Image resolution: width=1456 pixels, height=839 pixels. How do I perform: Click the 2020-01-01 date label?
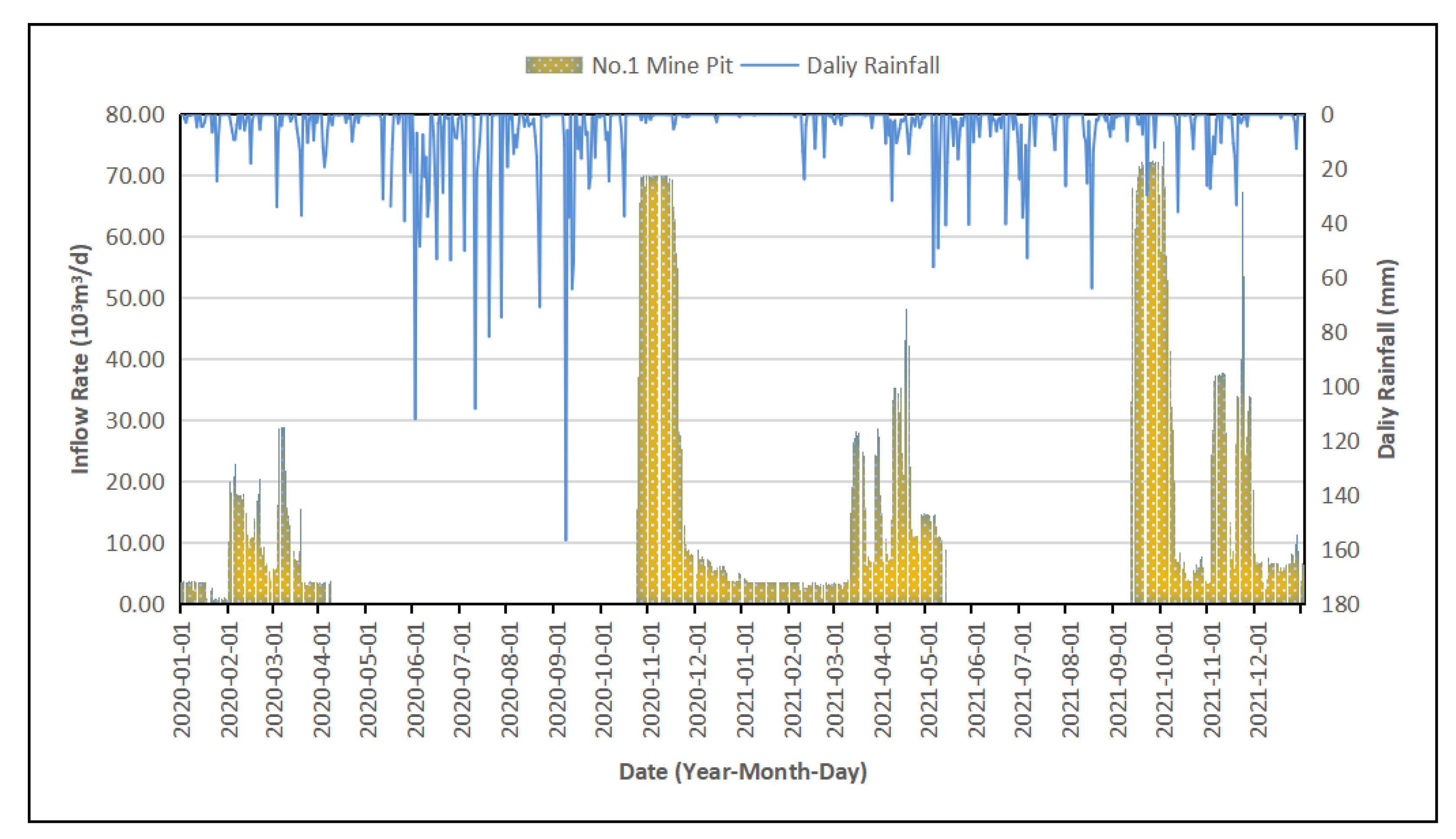(x=182, y=680)
